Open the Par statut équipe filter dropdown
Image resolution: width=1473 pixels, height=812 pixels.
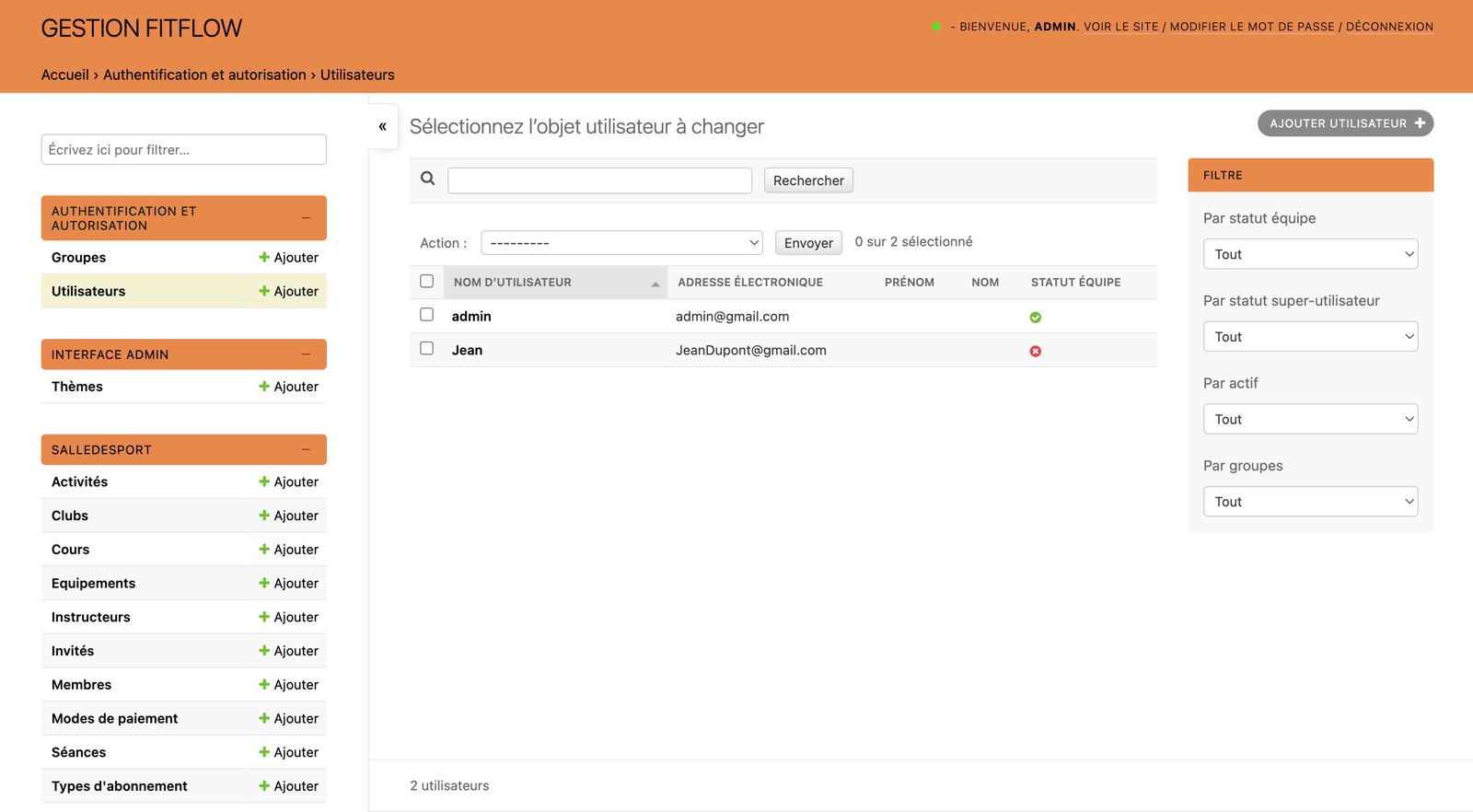tap(1309, 255)
